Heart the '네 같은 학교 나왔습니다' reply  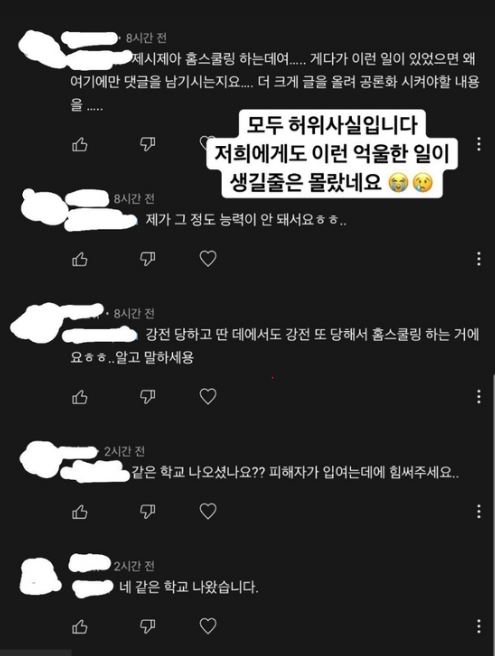tap(208, 626)
